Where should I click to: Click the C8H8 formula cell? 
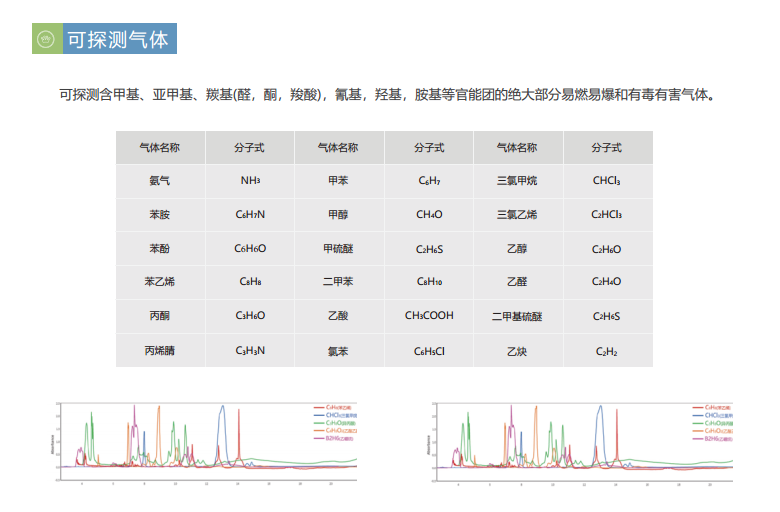(250, 282)
